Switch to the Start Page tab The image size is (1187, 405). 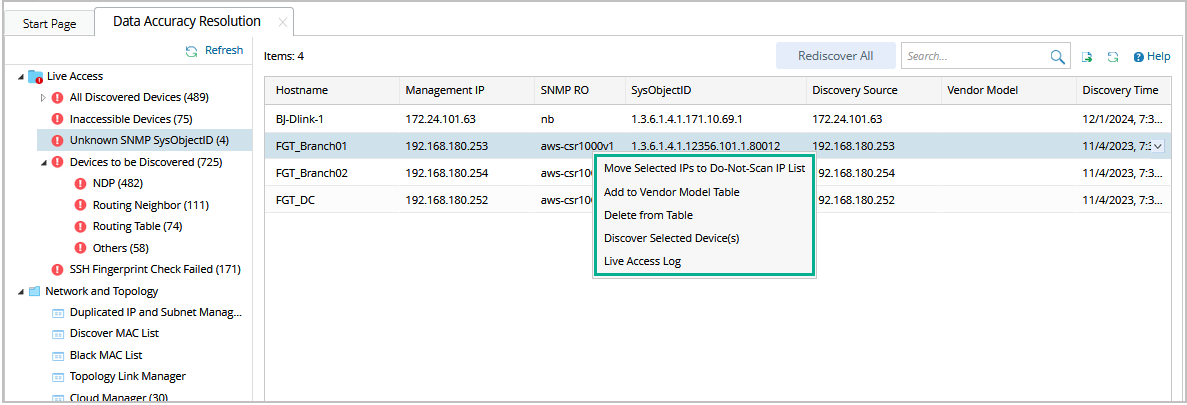coord(49,23)
